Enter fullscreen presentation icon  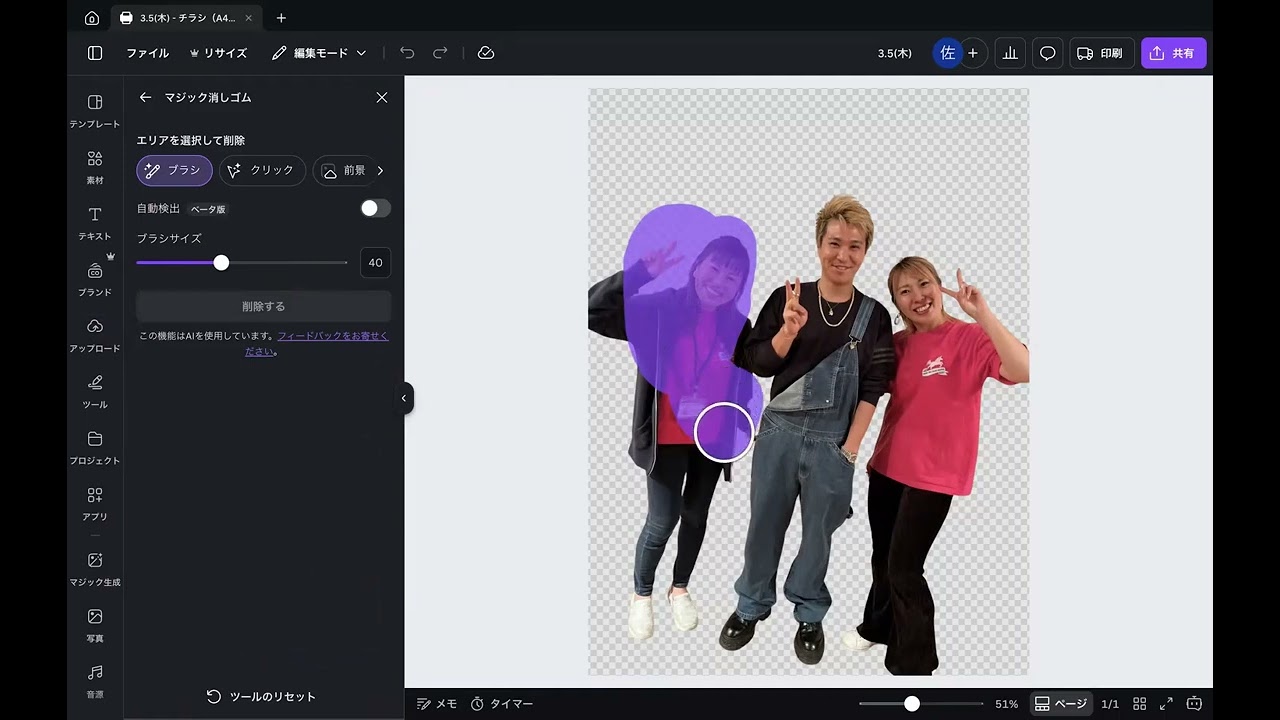1166,704
